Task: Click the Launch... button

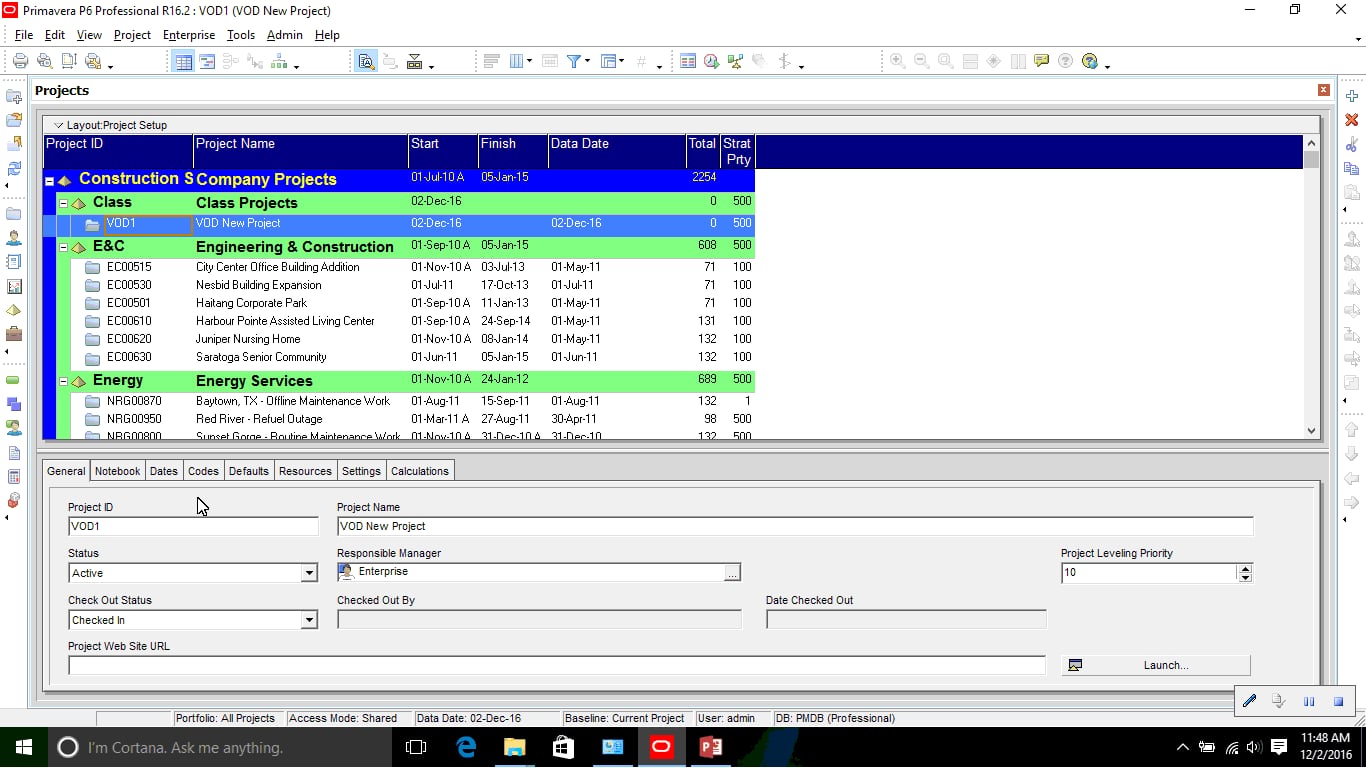Action: click(x=1156, y=665)
